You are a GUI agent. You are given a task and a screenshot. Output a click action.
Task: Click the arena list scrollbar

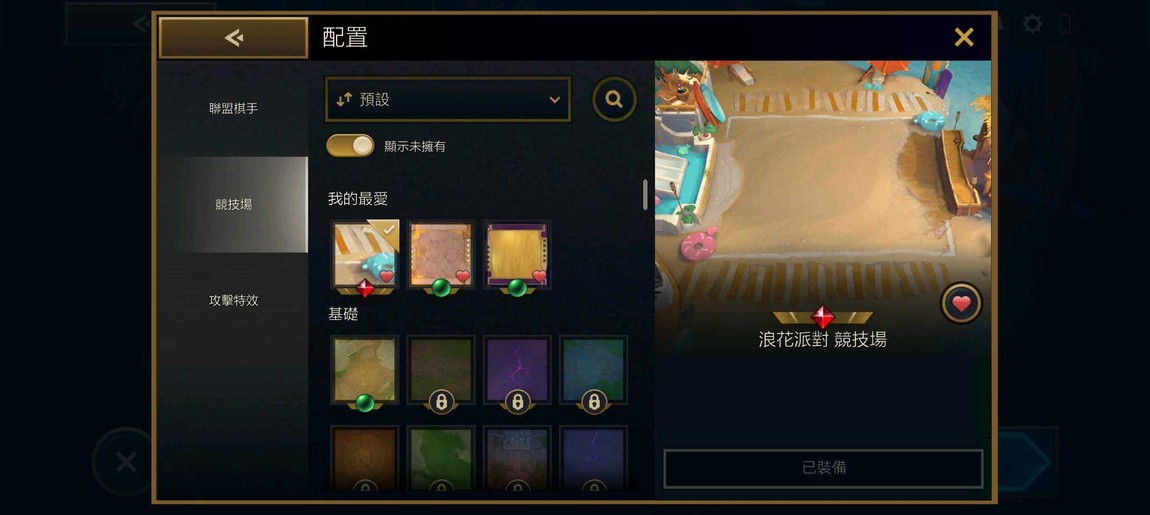[x=645, y=194]
